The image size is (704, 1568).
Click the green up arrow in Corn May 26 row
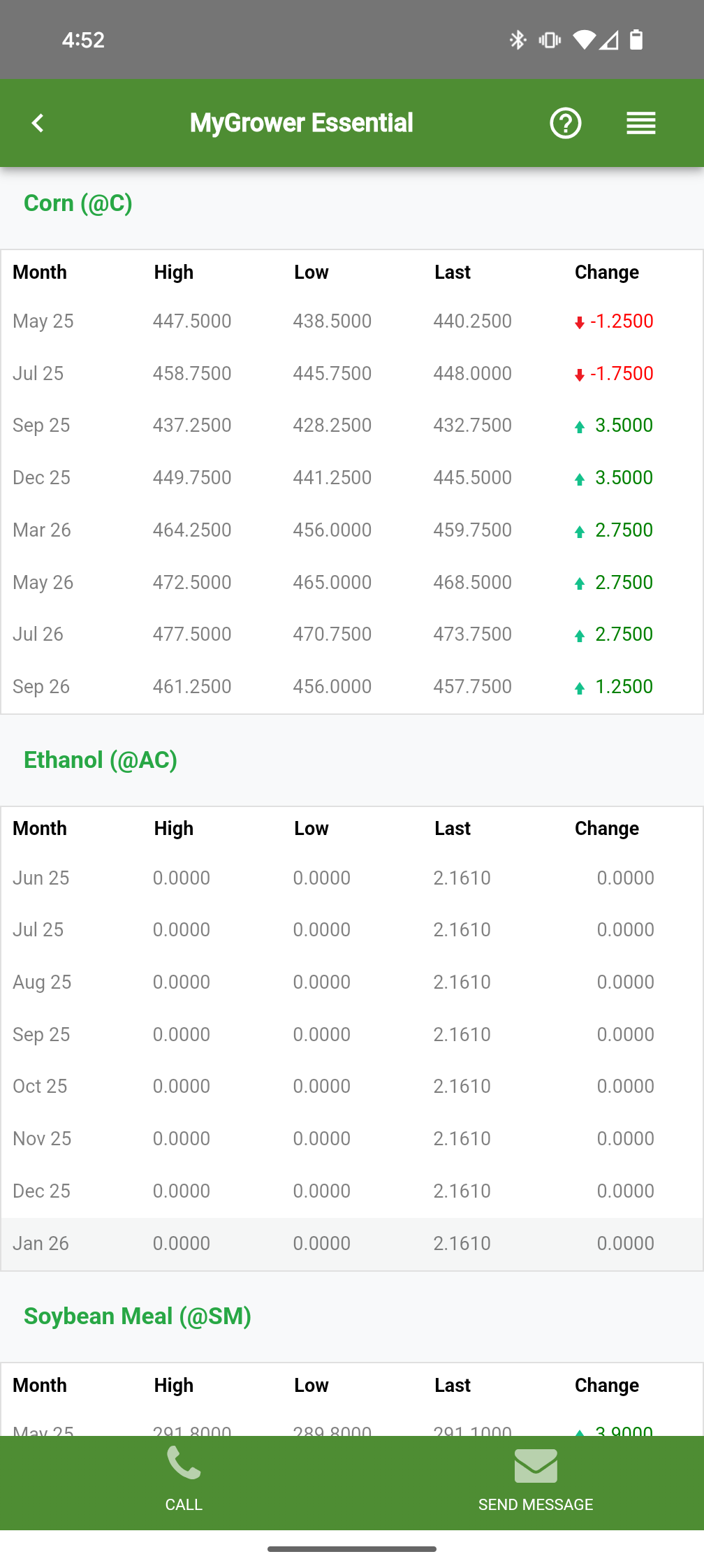(579, 583)
